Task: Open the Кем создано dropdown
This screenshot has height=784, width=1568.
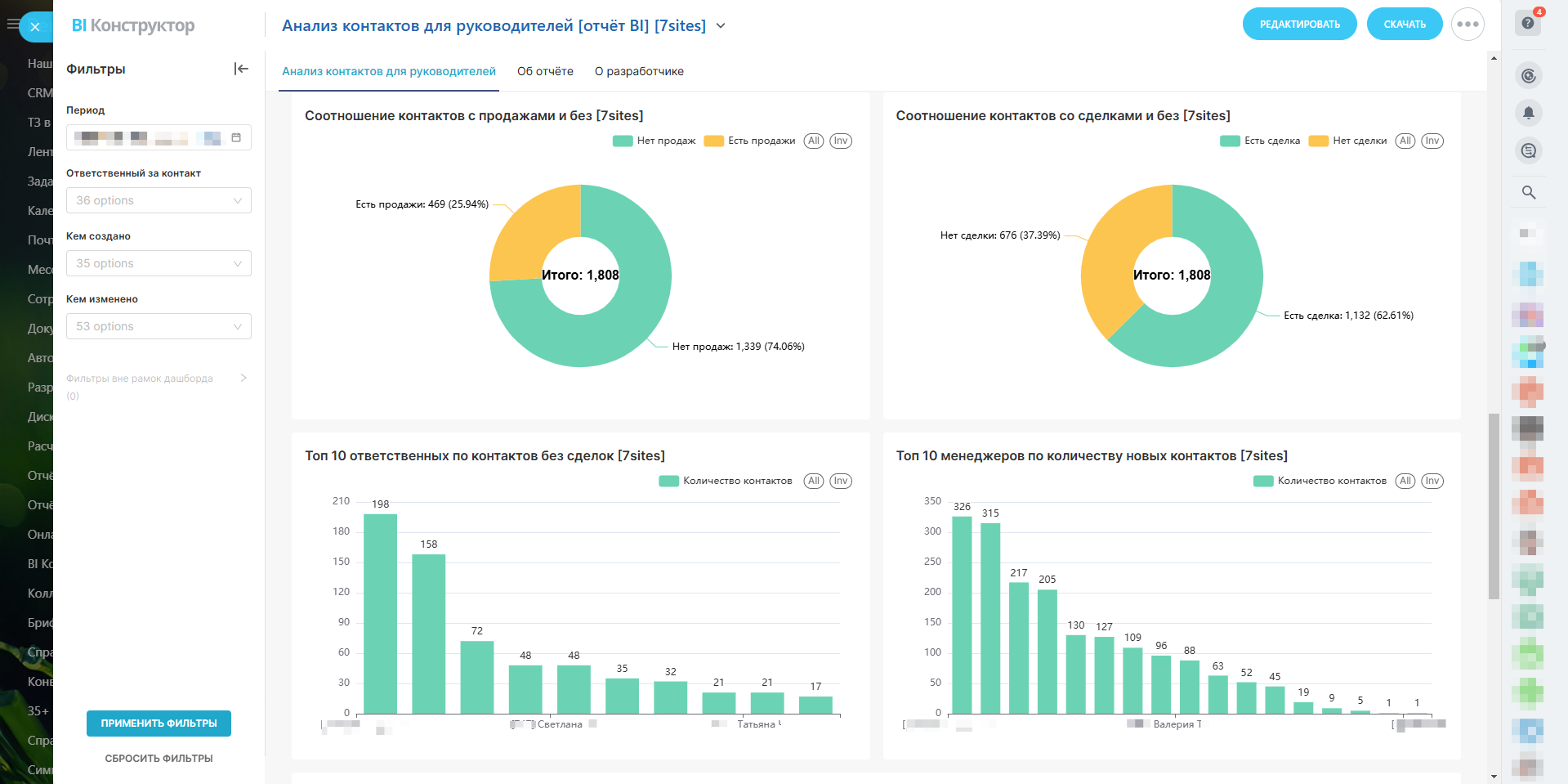Action: [159, 263]
